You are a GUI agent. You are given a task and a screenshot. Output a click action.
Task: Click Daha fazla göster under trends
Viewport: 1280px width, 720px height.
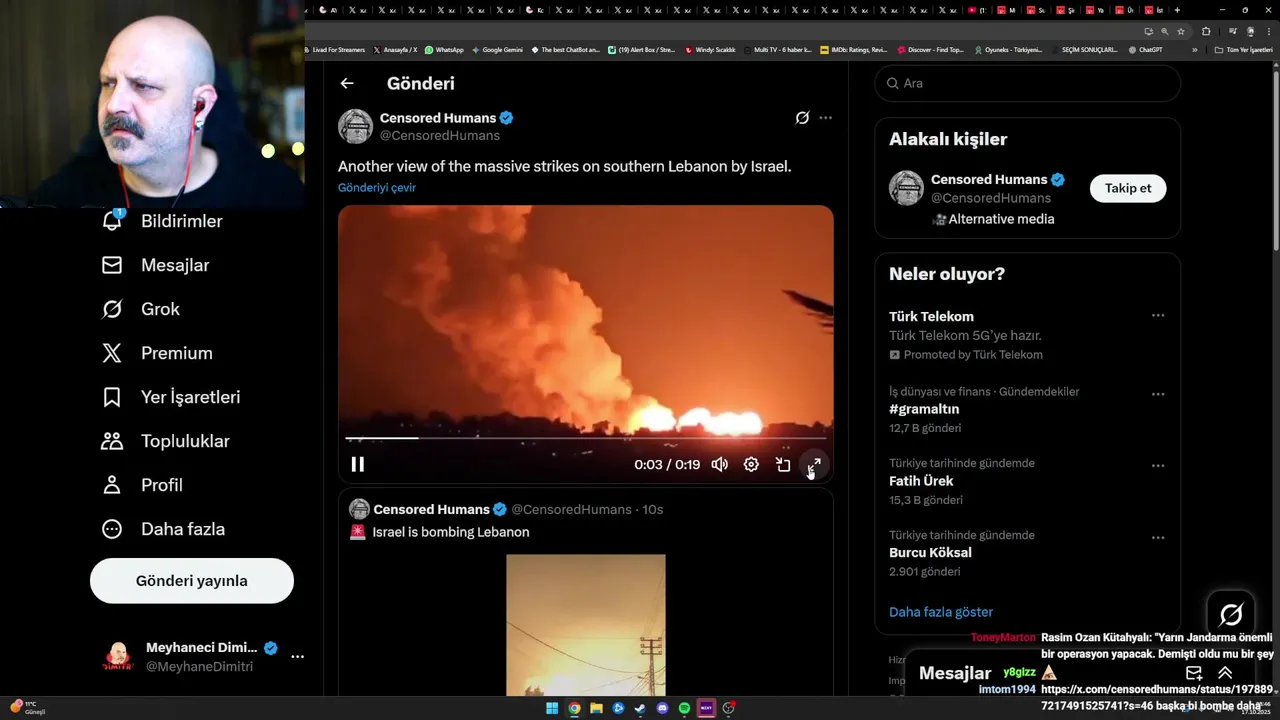click(x=941, y=612)
